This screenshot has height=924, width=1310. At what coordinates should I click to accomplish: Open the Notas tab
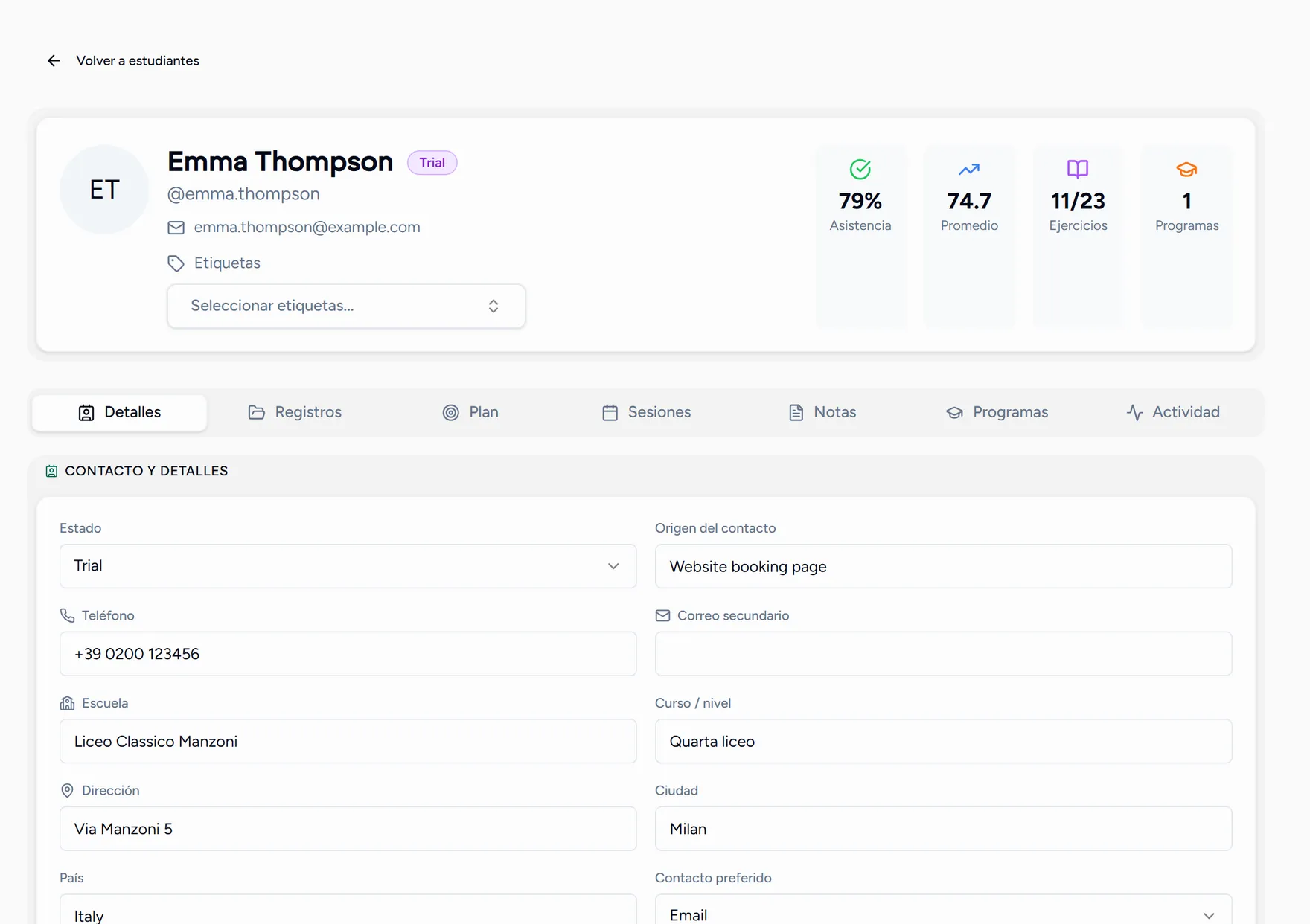pos(822,413)
